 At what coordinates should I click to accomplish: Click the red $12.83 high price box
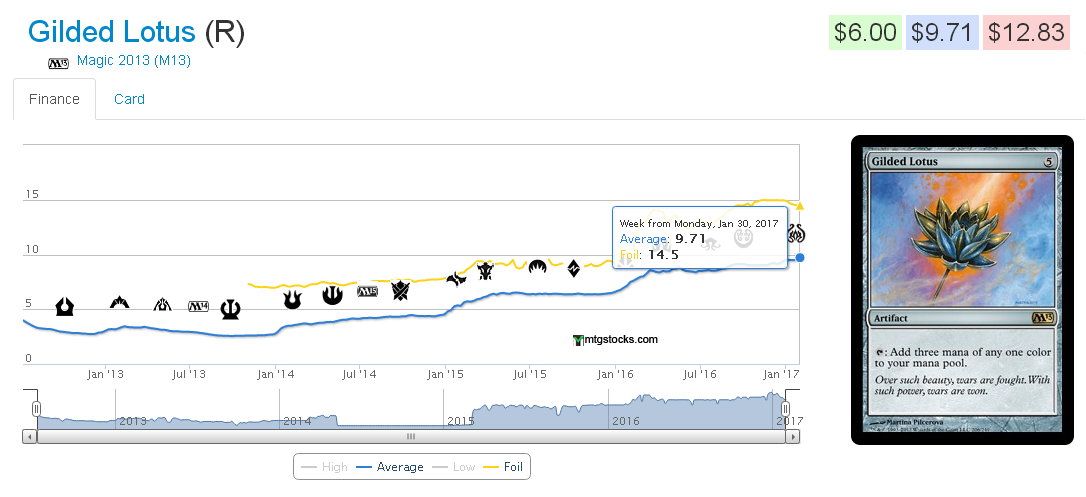1026,33
